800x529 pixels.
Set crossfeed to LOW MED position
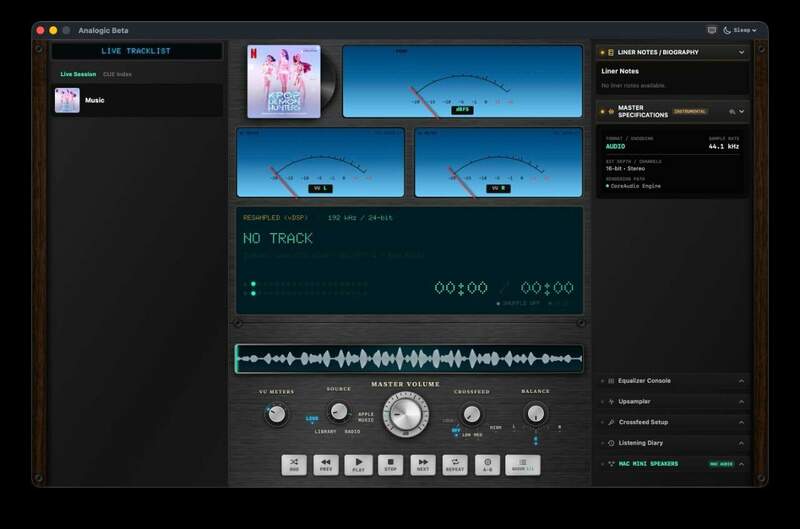(x=472, y=435)
